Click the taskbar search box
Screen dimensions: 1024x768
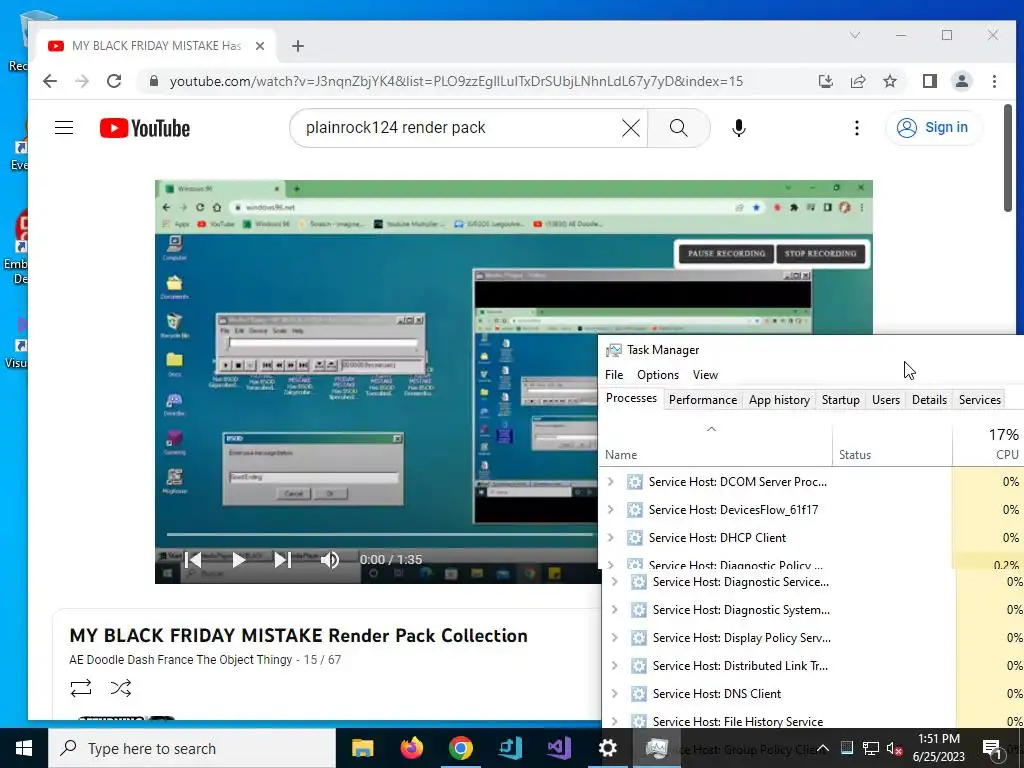(x=192, y=748)
